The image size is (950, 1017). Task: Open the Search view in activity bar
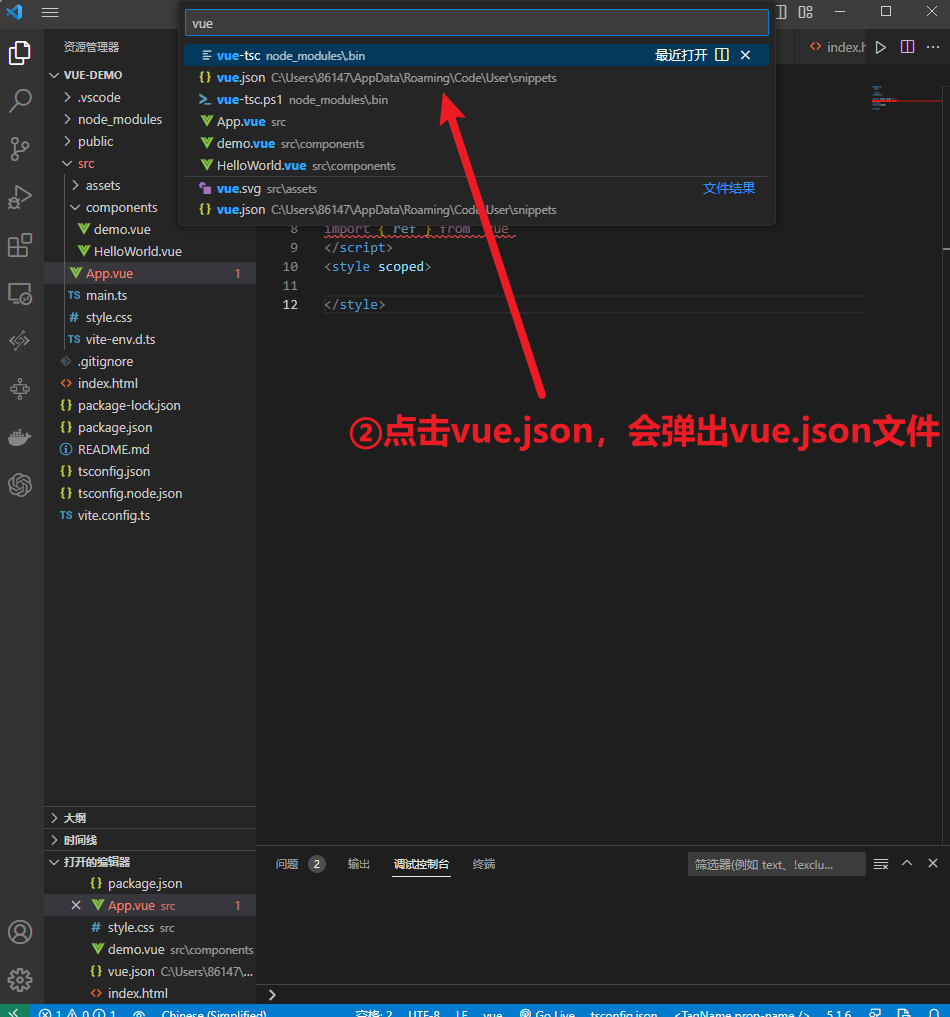[x=20, y=101]
